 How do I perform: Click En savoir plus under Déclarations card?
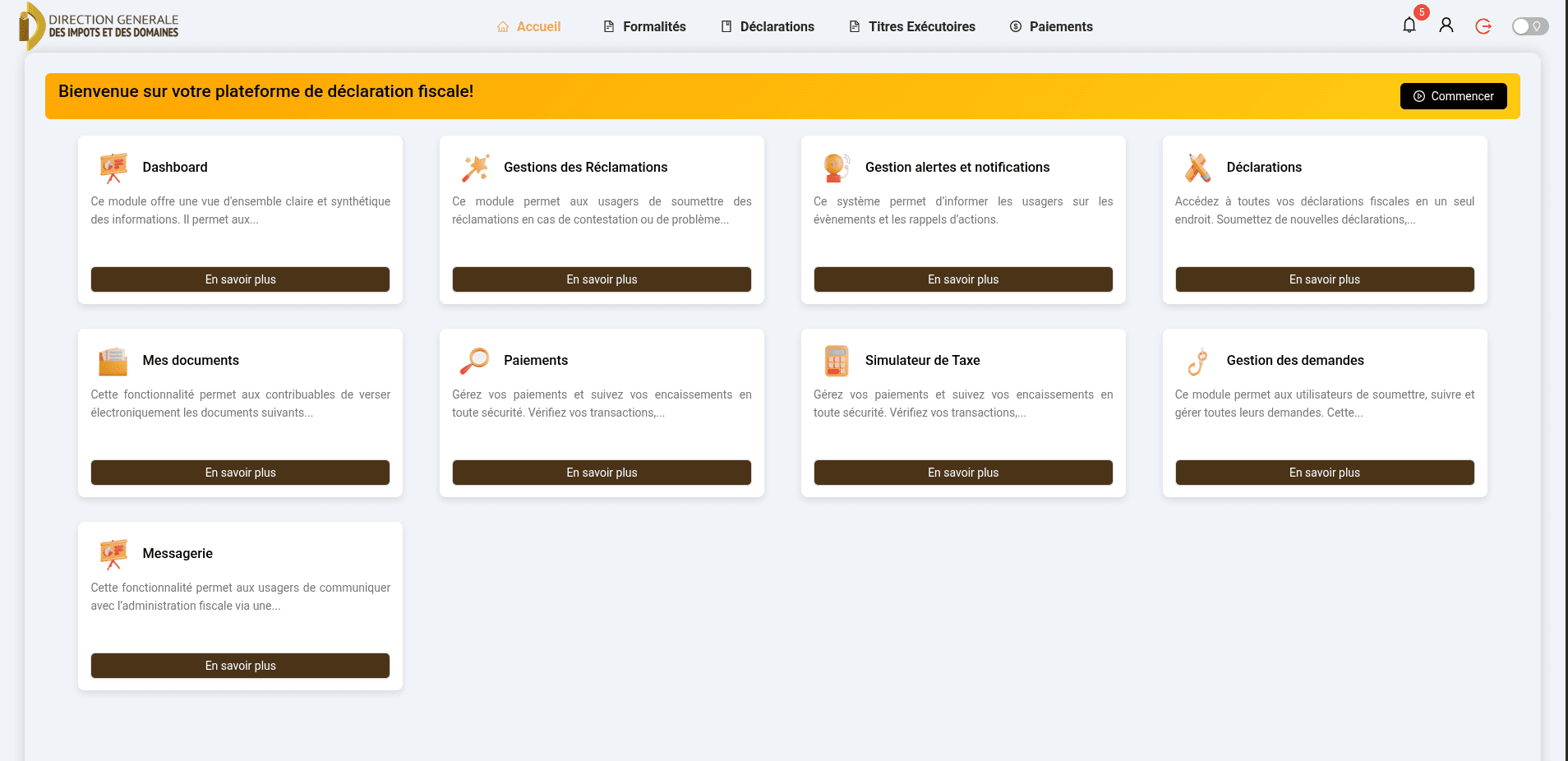click(1325, 279)
